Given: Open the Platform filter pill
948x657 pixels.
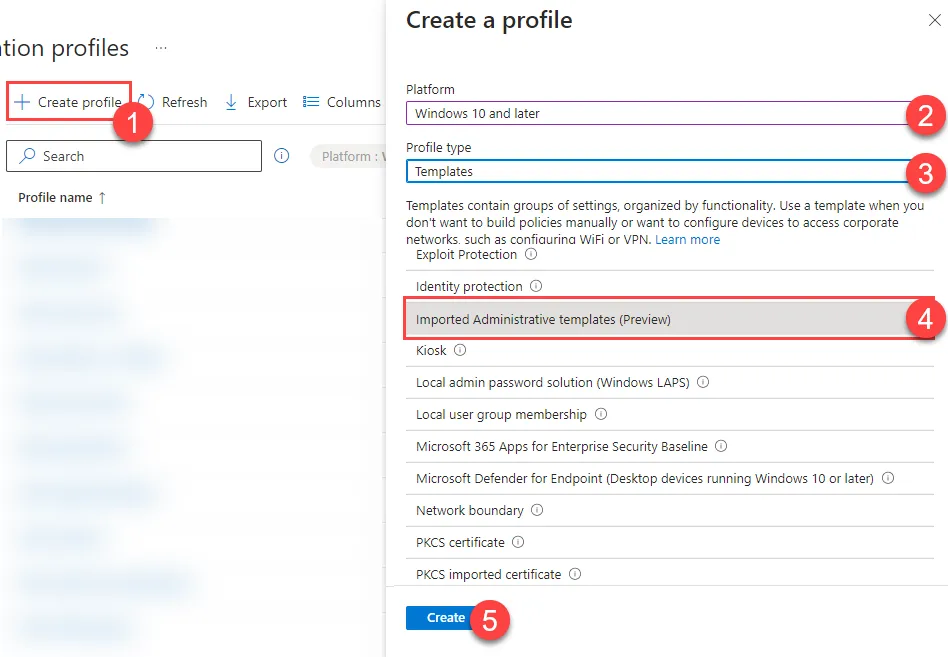Looking at the screenshot, I should click(x=348, y=157).
